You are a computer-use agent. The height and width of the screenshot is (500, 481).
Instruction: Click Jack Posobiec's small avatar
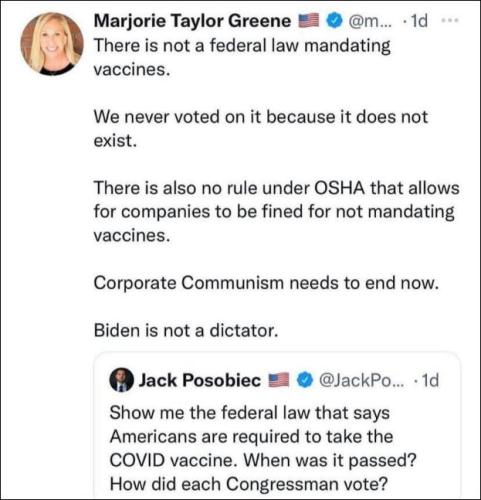click(122, 380)
